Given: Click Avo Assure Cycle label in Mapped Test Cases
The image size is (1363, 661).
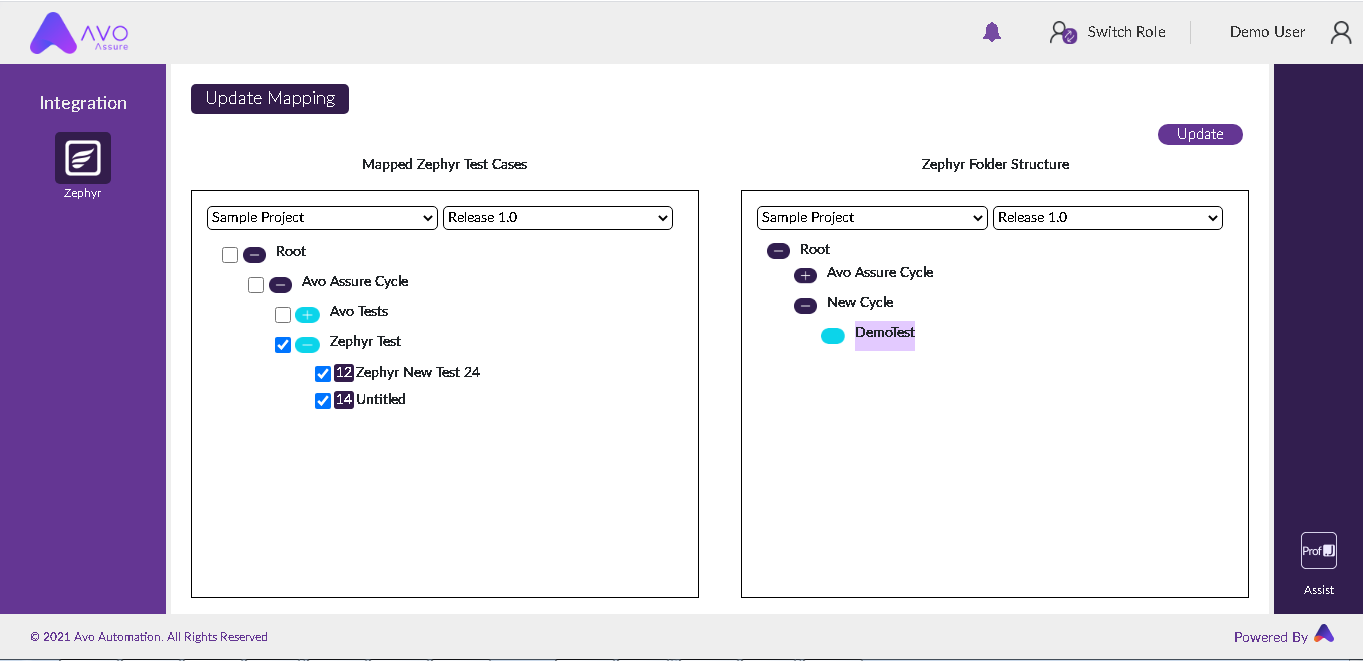Looking at the screenshot, I should point(355,281).
